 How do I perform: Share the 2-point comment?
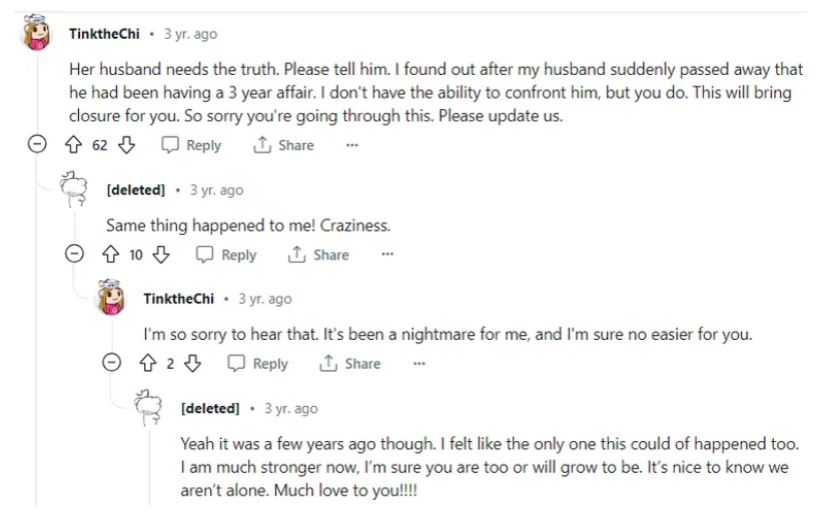350,364
